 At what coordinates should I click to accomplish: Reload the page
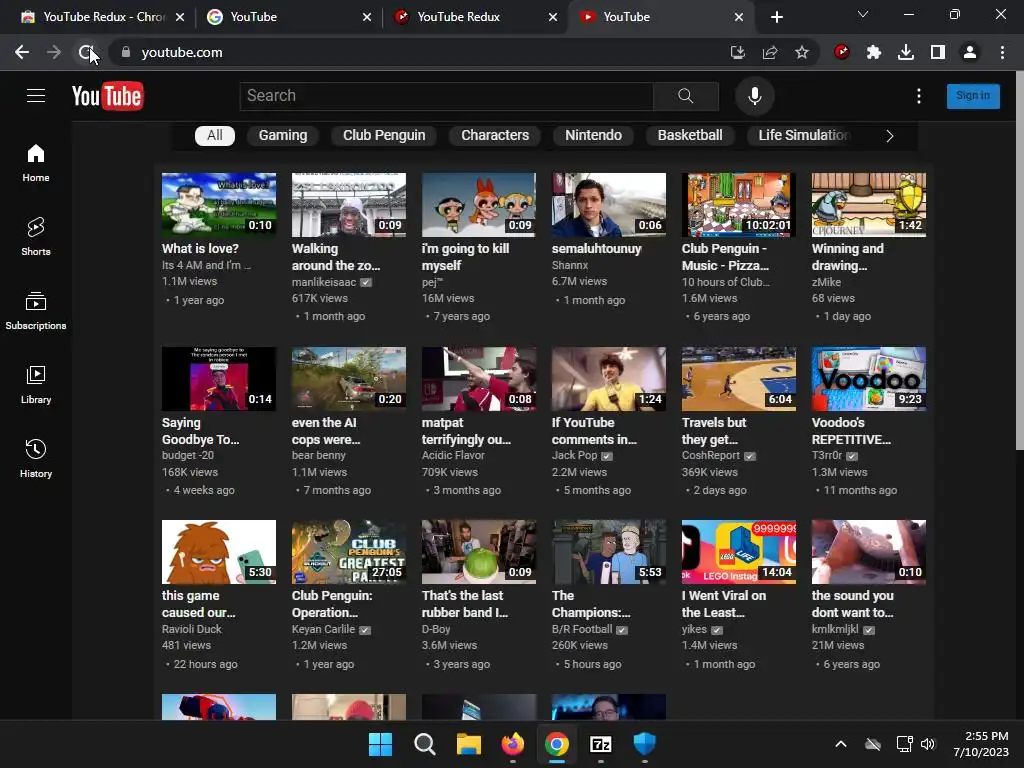click(x=86, y=52)
